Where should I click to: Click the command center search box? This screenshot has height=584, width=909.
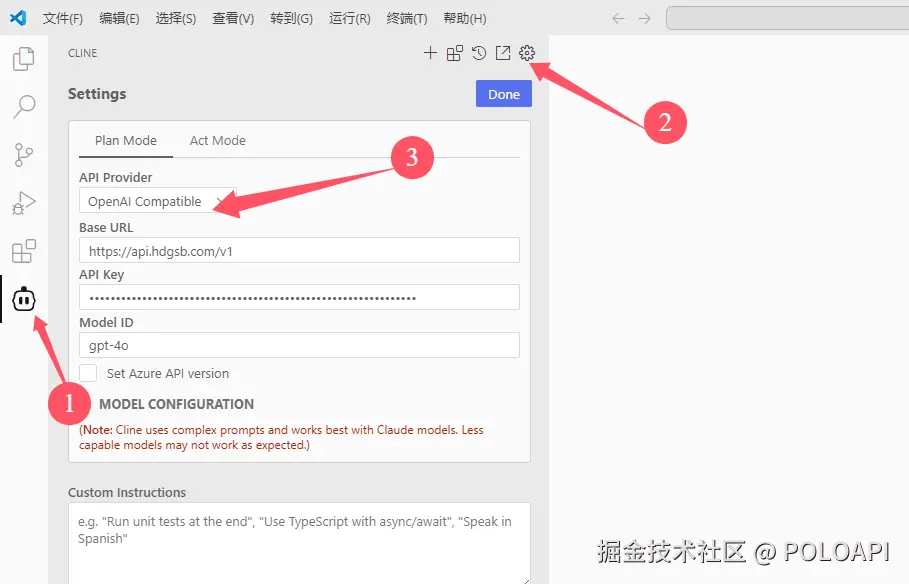coord(787,18)
